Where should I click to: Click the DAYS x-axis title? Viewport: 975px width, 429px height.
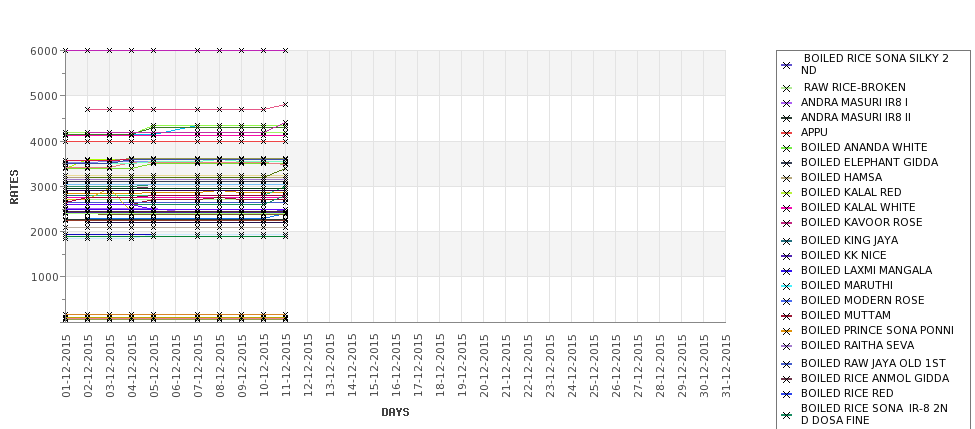coord(395,412)
